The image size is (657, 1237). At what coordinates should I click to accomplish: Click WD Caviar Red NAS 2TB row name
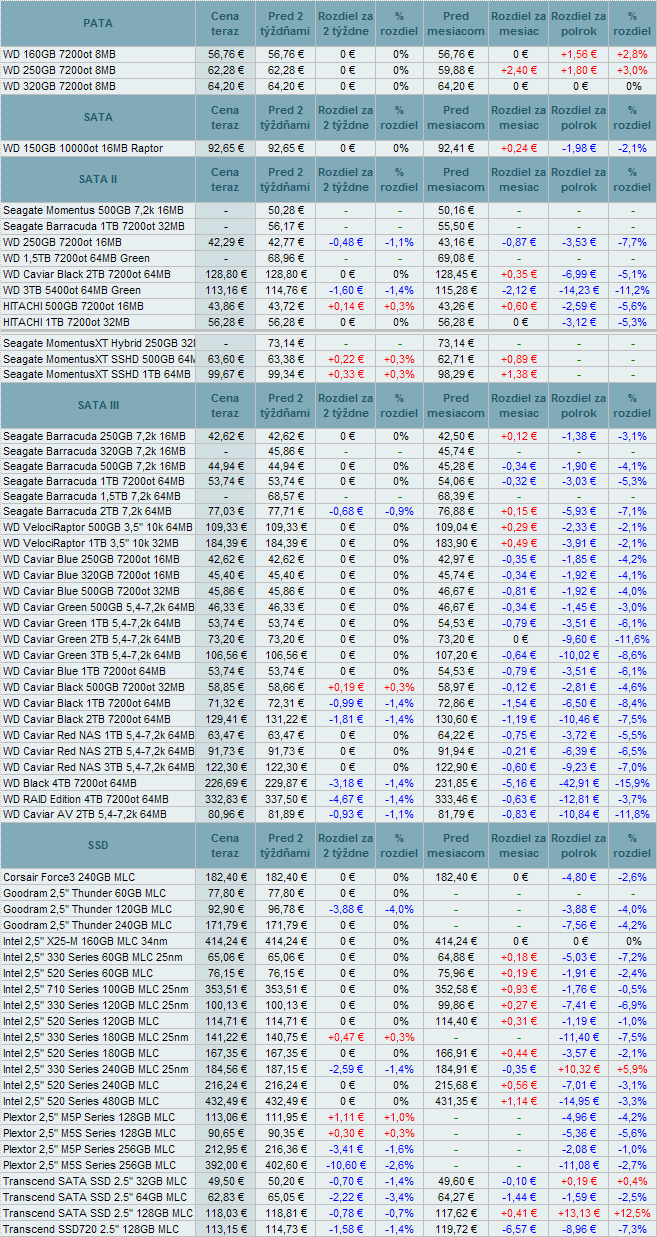pyautogui.click(x=98, y=750)
